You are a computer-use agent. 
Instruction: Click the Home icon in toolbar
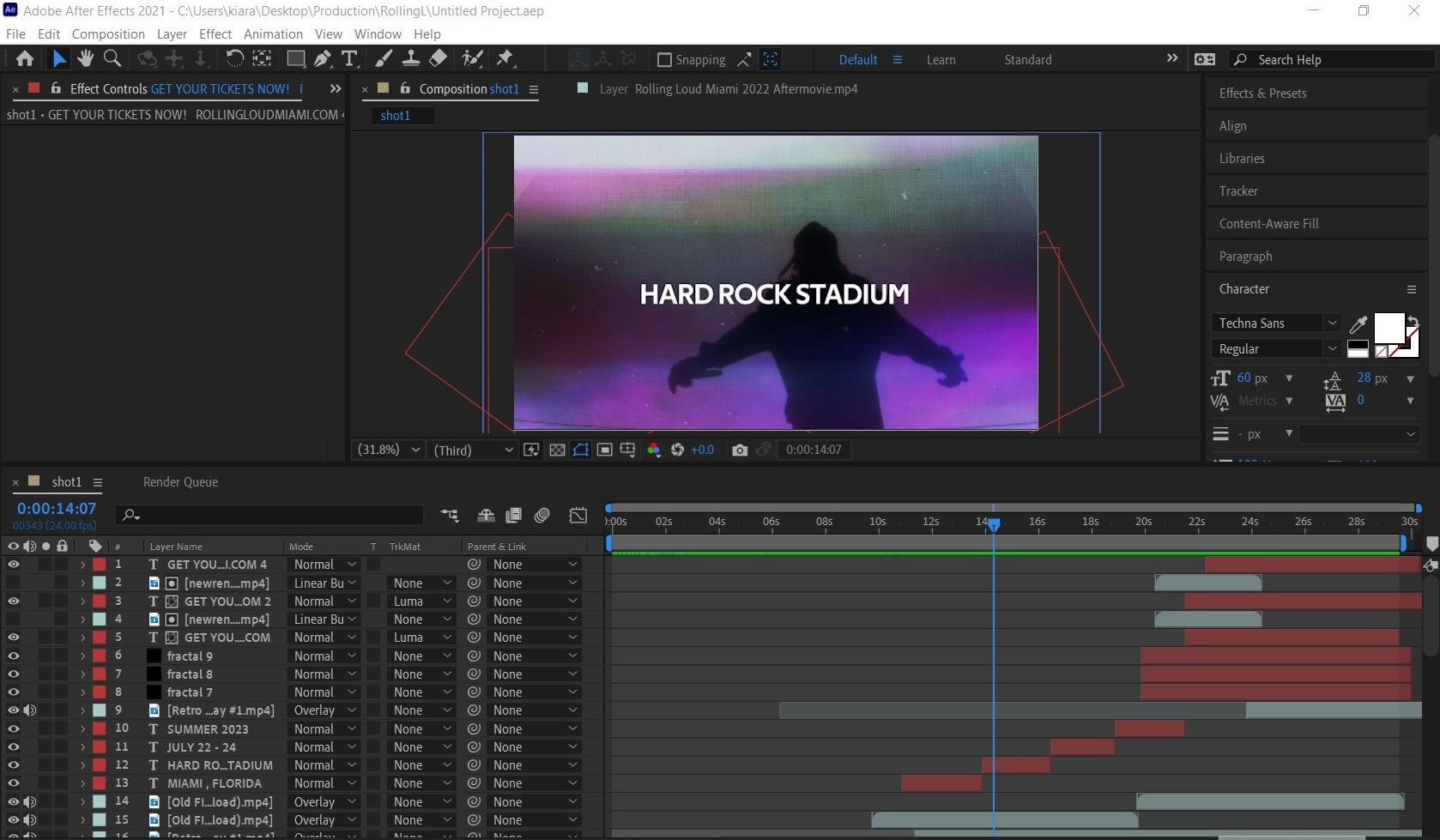pyautogui.click(x=25, y=58)
